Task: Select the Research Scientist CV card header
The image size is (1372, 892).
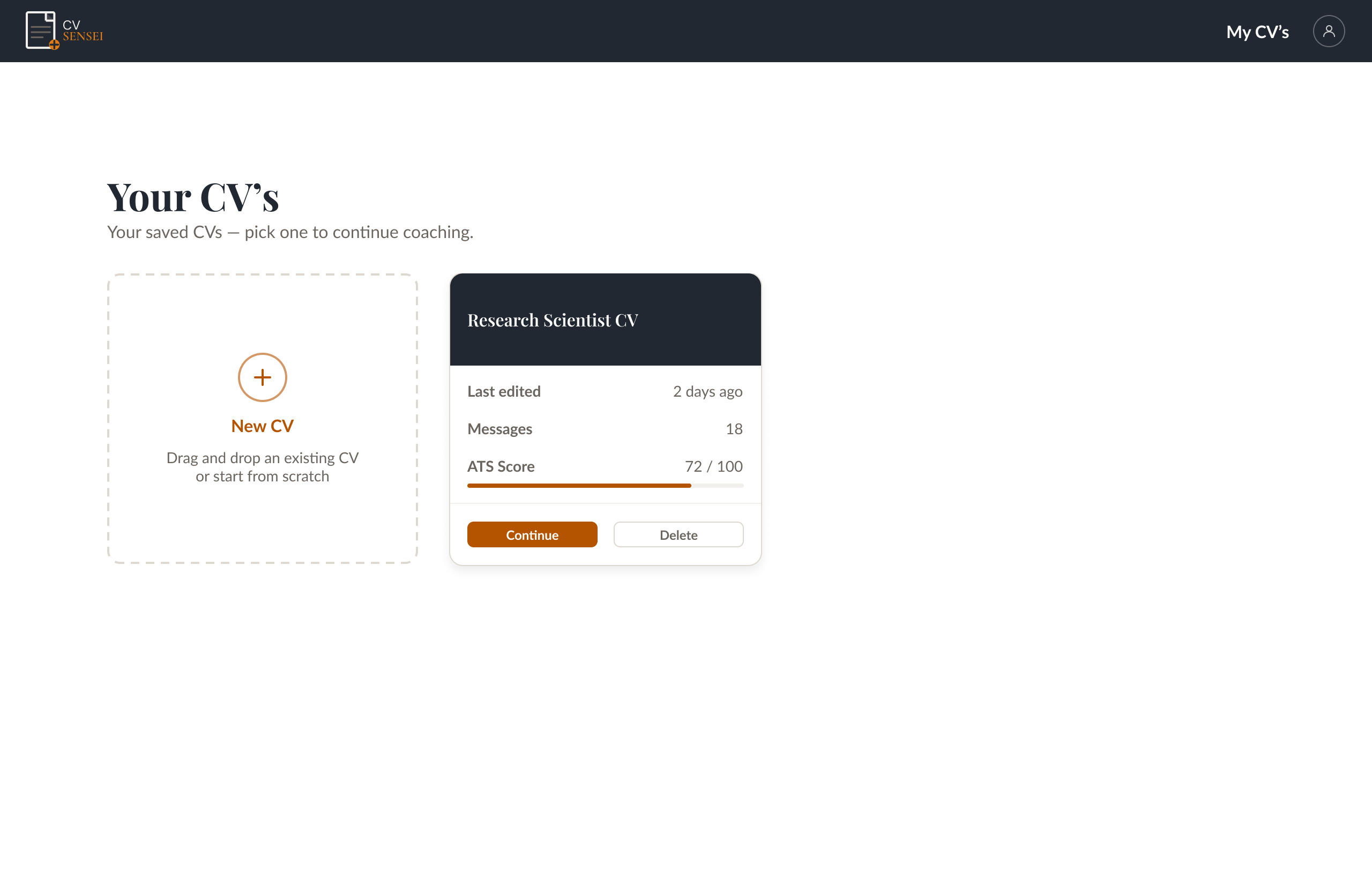Action: point(552,320)
